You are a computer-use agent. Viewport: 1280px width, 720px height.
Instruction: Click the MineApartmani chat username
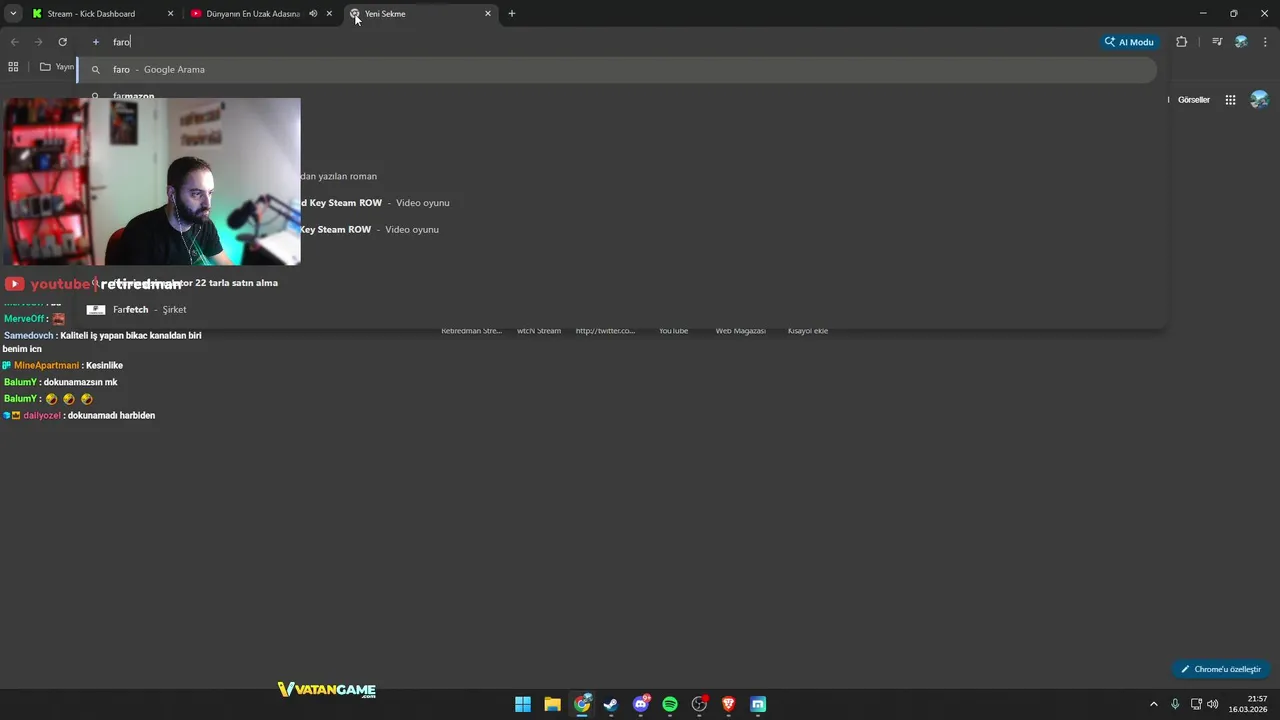click(46, 366)
